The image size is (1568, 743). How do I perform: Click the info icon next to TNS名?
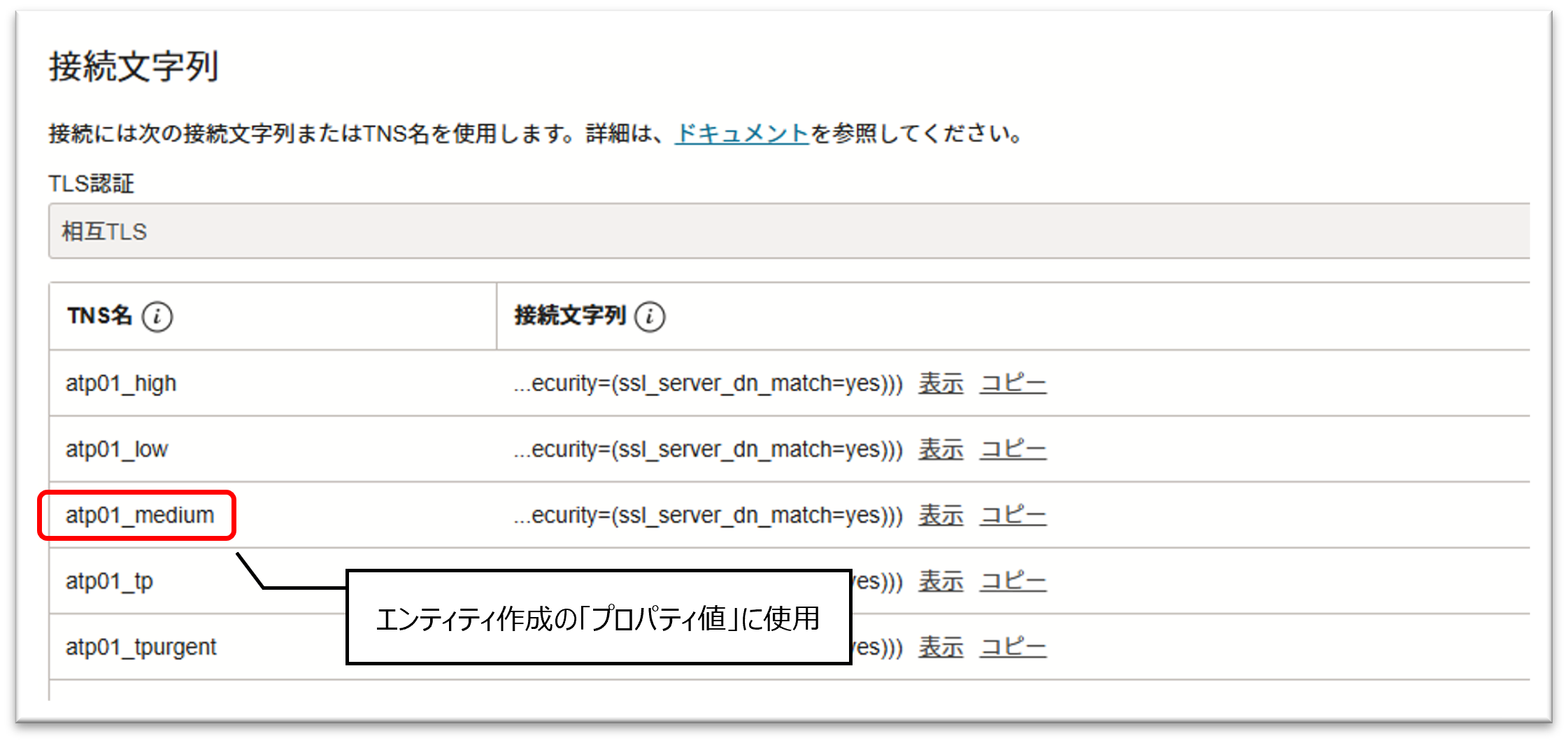157,317
